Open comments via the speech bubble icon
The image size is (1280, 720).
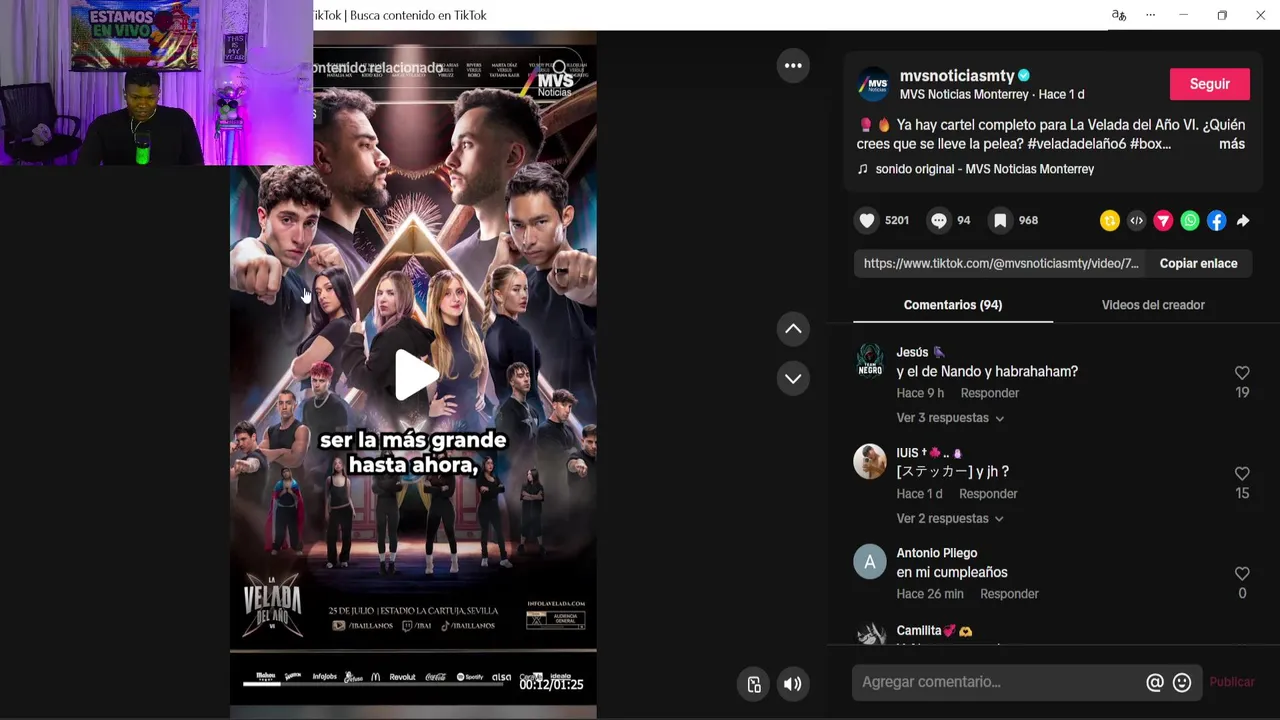coord(939,221)
